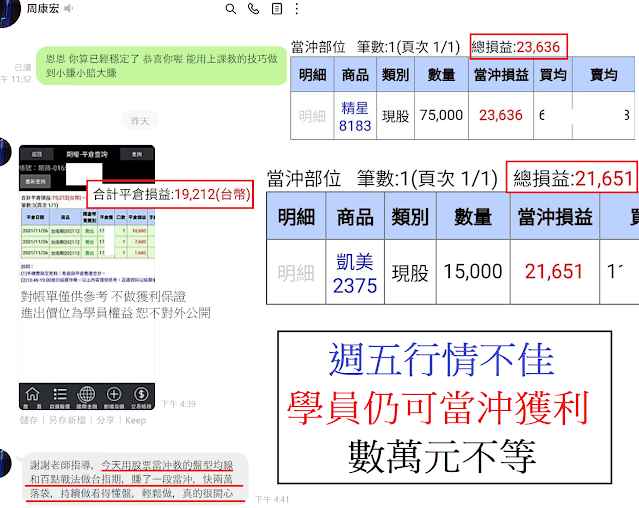This screenshot has width=639, height=508.
Task: Click the grey thank-you message bubble
Action: pos(136,479)
